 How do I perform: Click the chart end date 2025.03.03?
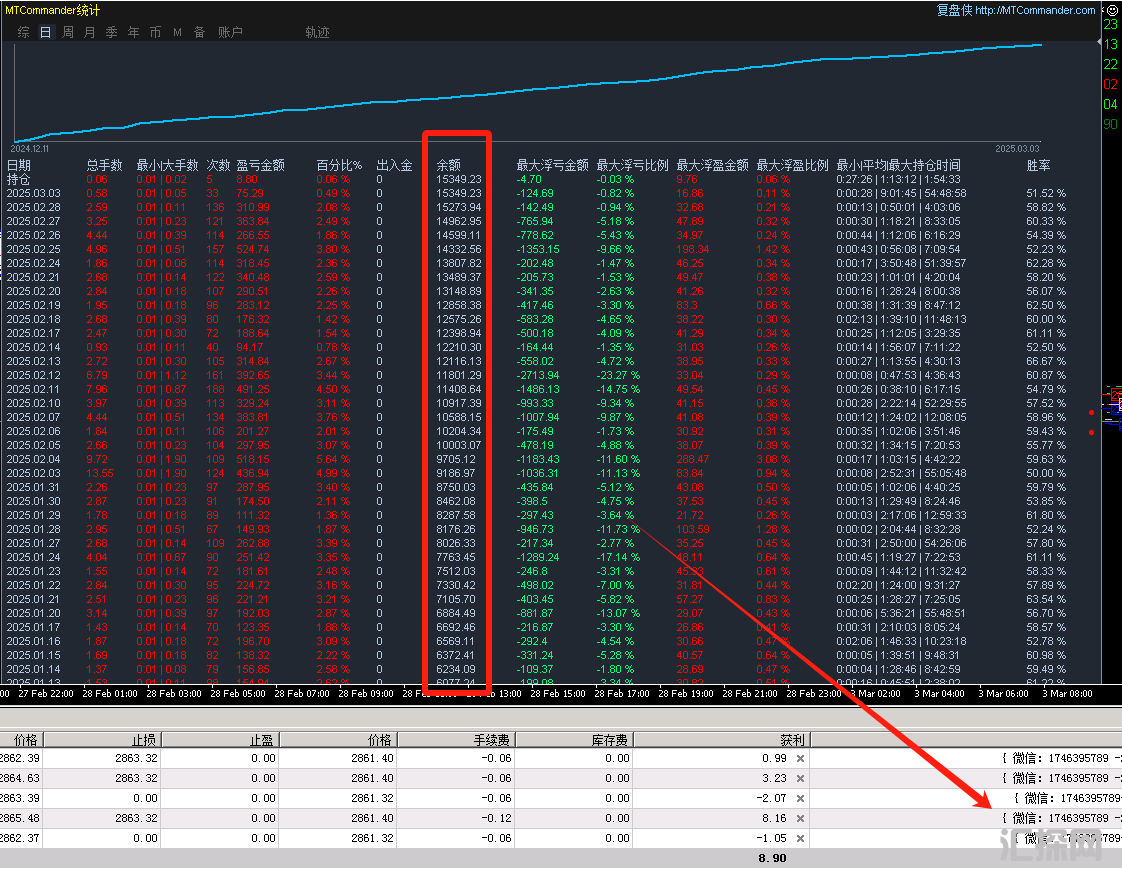tap(1017, 149)
